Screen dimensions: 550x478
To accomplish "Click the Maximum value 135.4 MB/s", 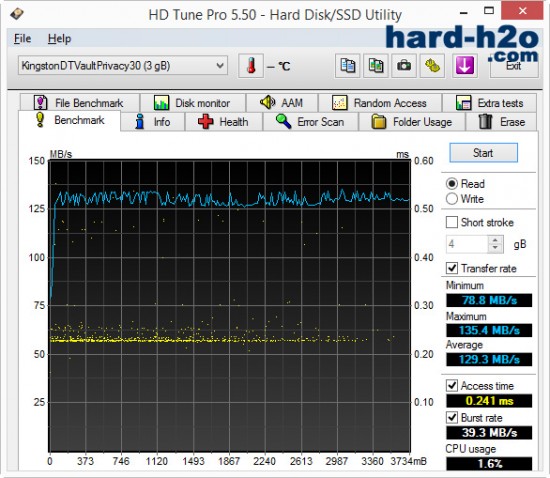I will click(489, 330).
